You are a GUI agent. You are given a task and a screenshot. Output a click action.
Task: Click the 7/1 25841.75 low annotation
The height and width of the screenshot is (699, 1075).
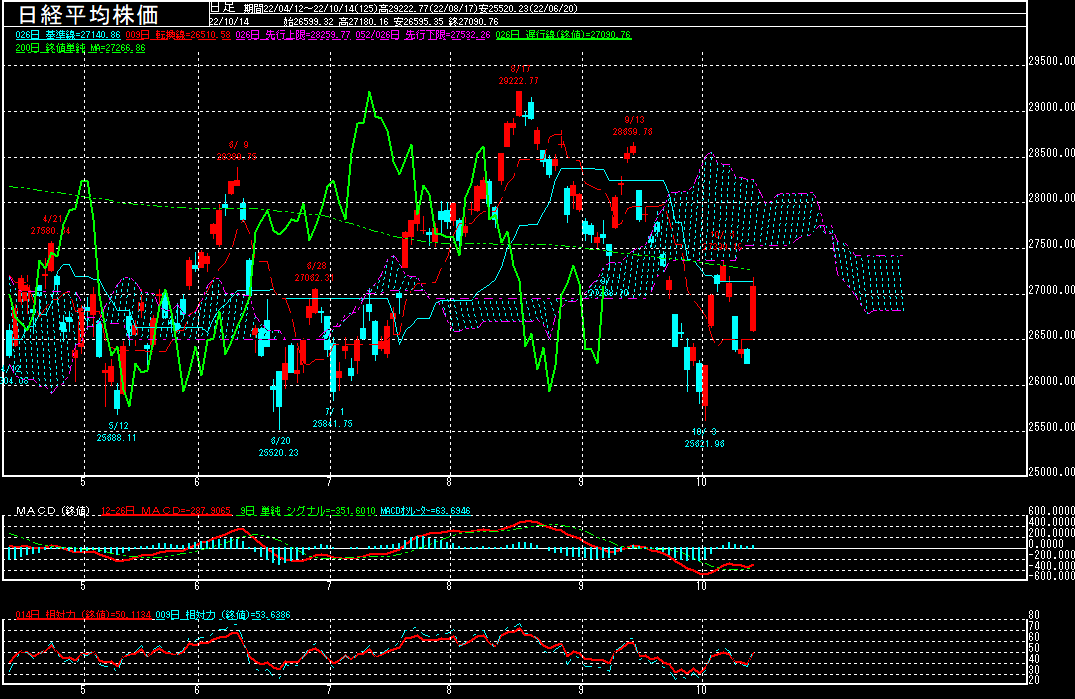333,418
